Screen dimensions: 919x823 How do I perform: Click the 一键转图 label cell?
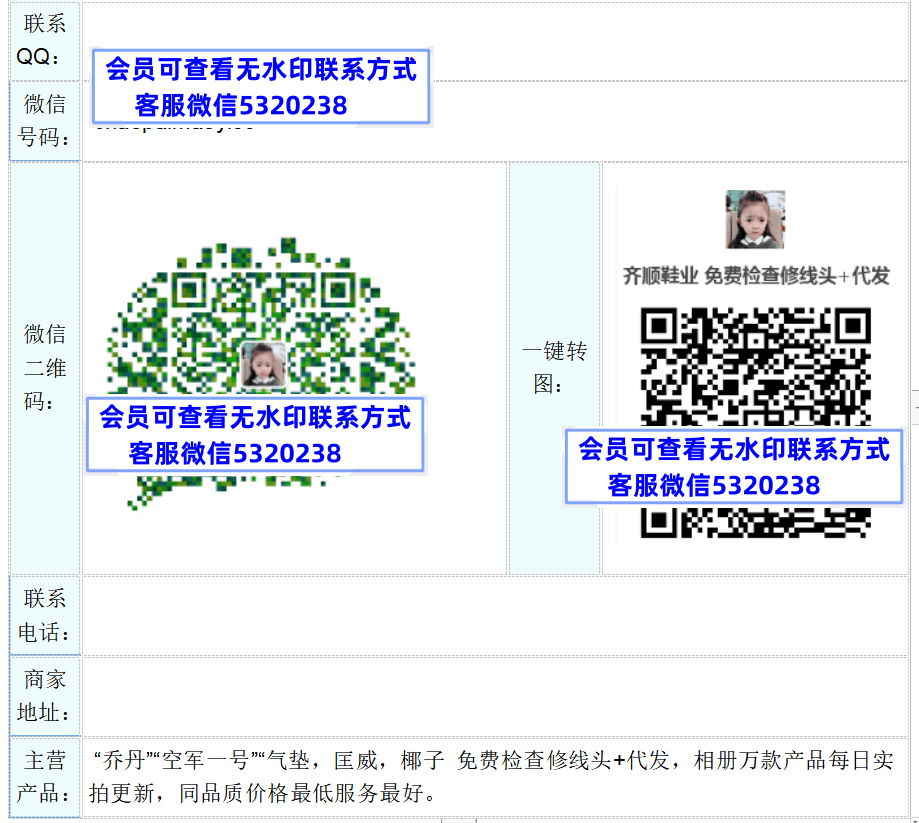coord(554,368)
